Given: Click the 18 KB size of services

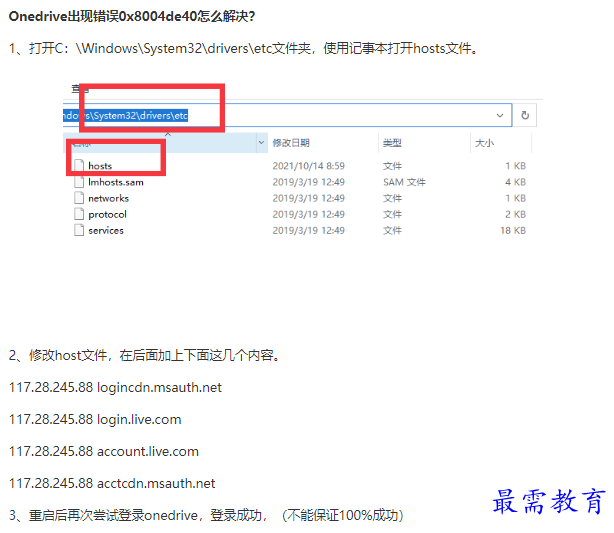Looking at the screenshot, I should coord(513,230).
